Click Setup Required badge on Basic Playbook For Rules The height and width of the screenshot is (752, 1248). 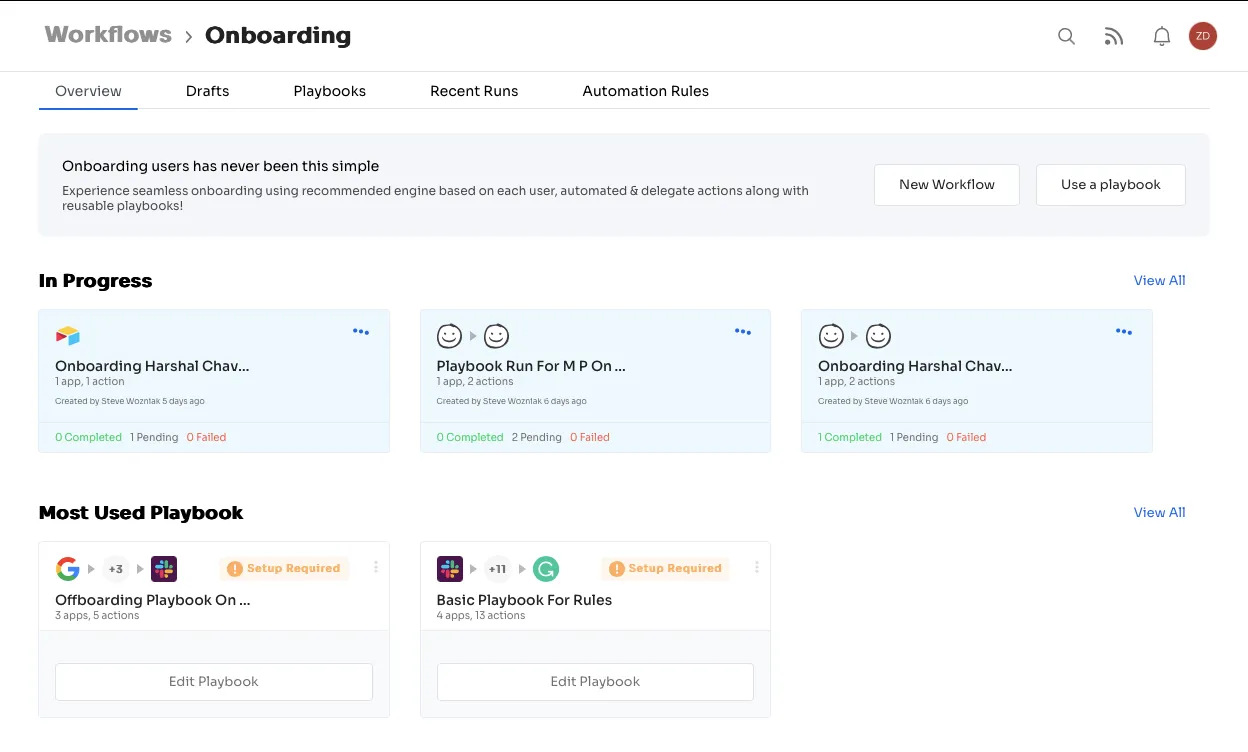pos(666,568)
